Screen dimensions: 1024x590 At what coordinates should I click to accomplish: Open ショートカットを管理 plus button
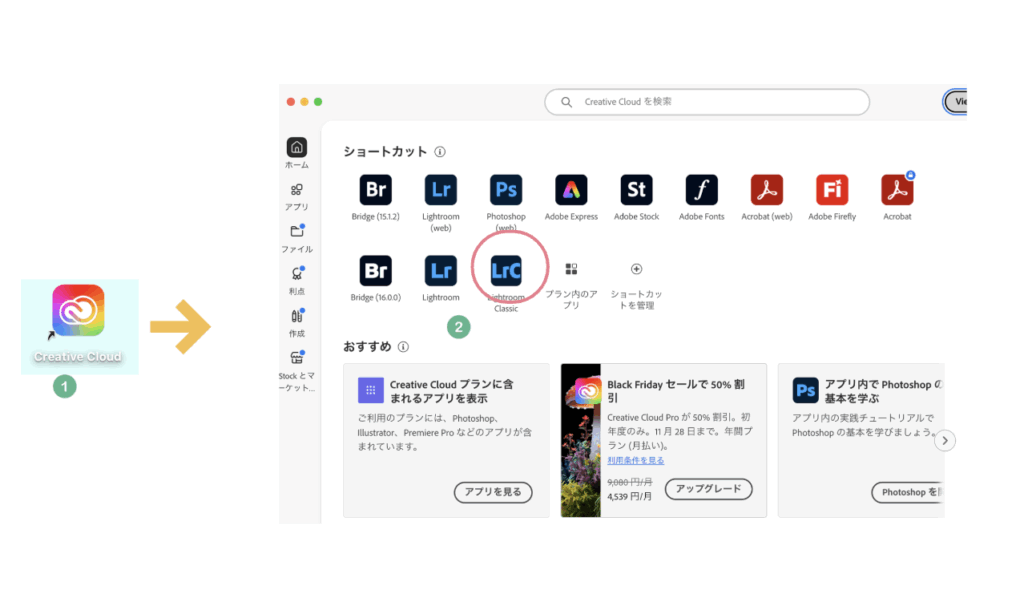coord(636,269)
